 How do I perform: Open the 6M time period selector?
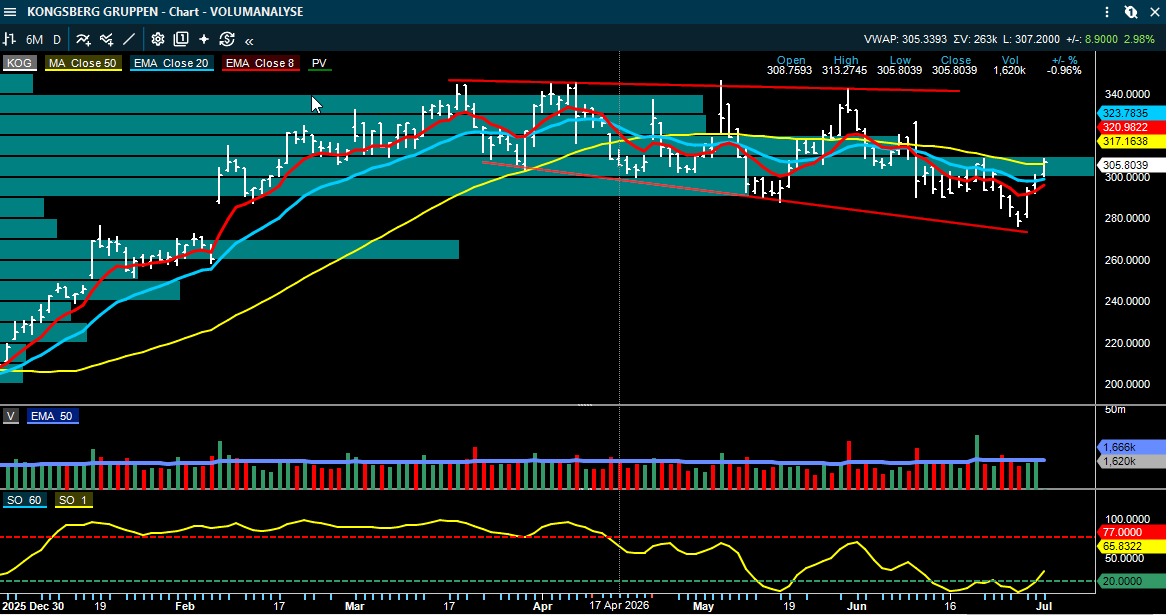(x=34, y=39)
